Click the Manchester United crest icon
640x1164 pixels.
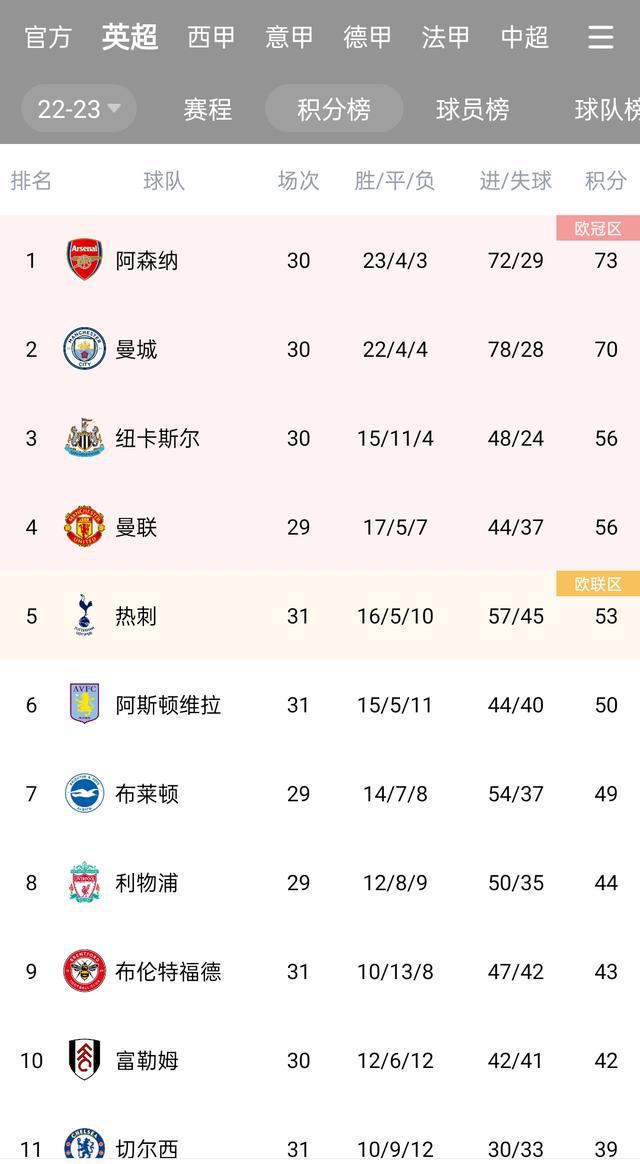(85, 527)
